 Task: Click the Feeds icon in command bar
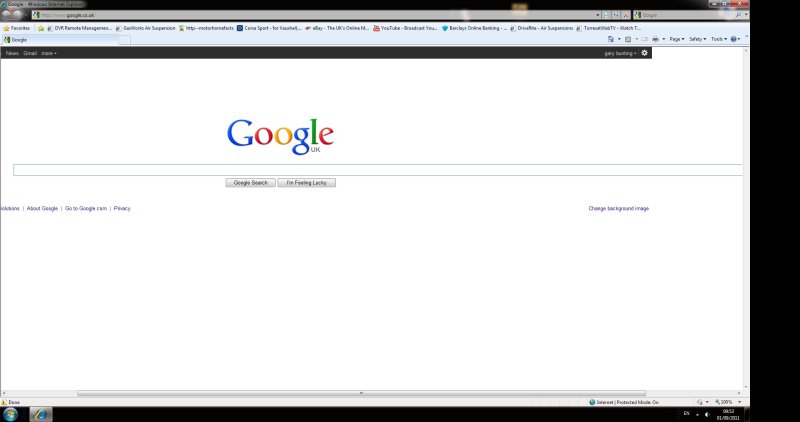point(628,39)
